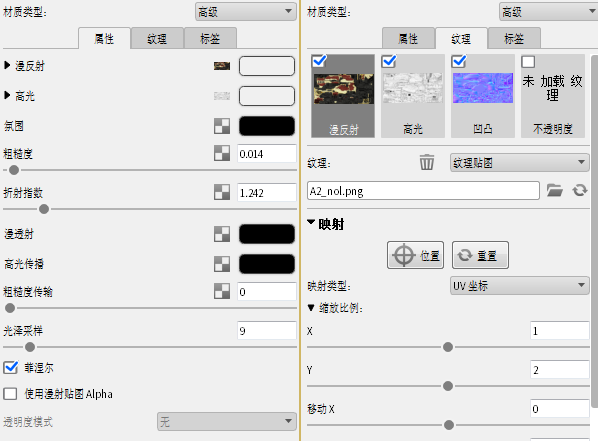Click checker texture icon next to 粗糙度
The image size is (598, 441).
click(222, 153)
